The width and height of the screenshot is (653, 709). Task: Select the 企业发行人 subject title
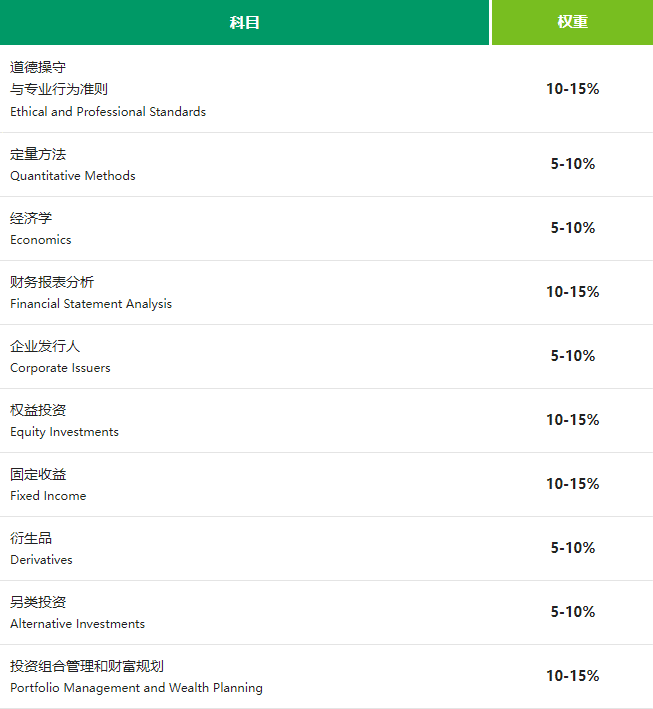tap(45, 346)
